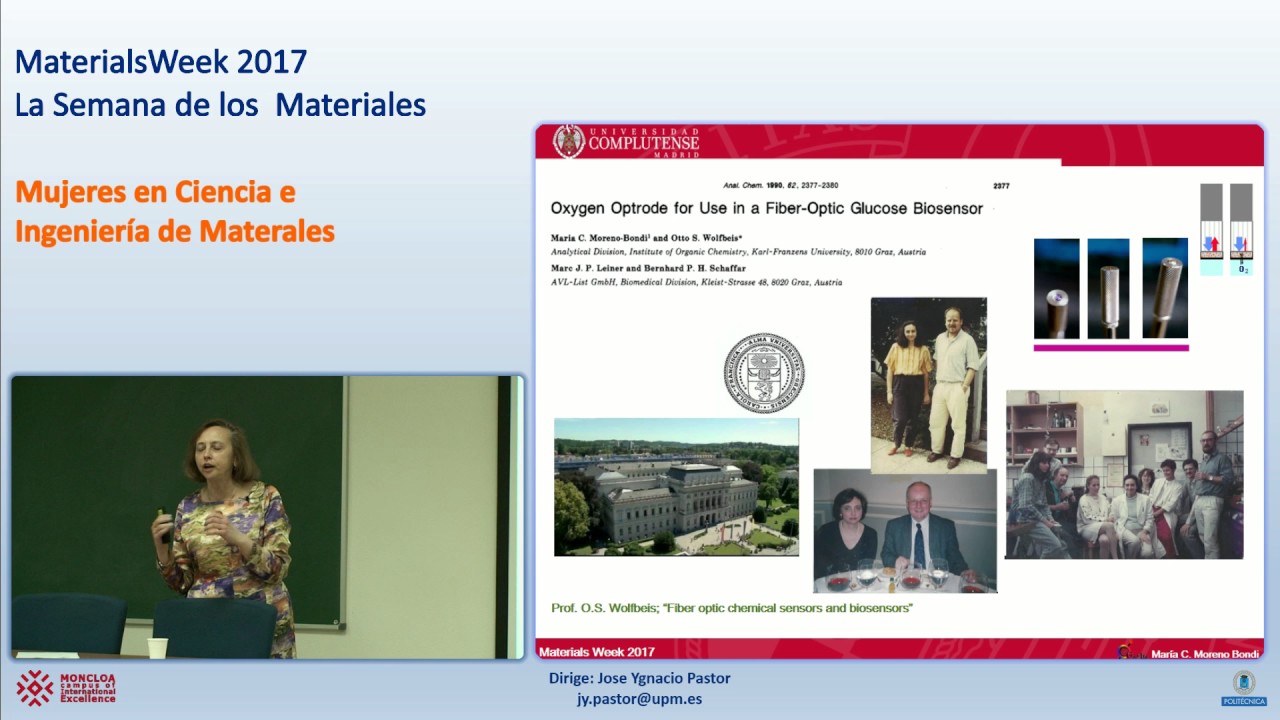
Task: Click the circular Alma Universitas seal on the slide
Action: point(764,375)
